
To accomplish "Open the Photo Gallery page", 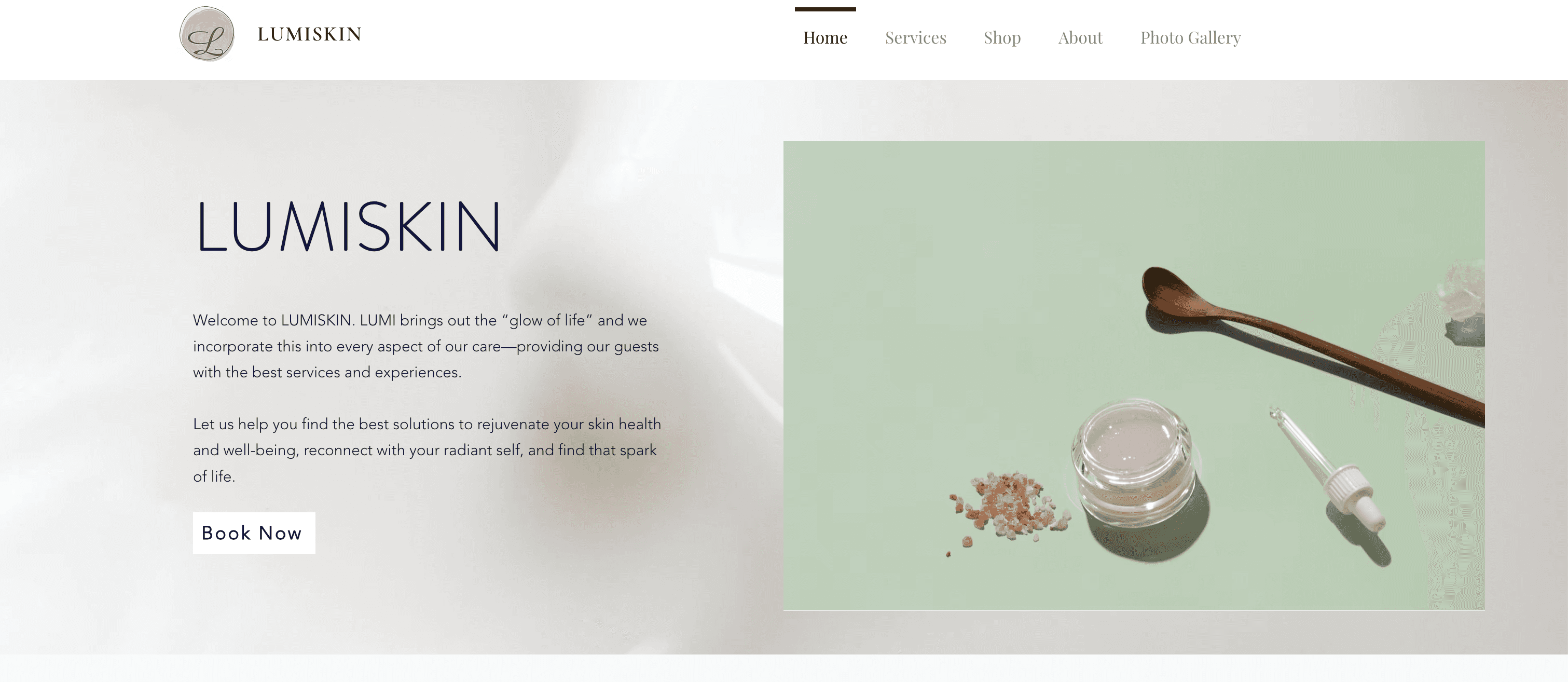I will 1190,38.
